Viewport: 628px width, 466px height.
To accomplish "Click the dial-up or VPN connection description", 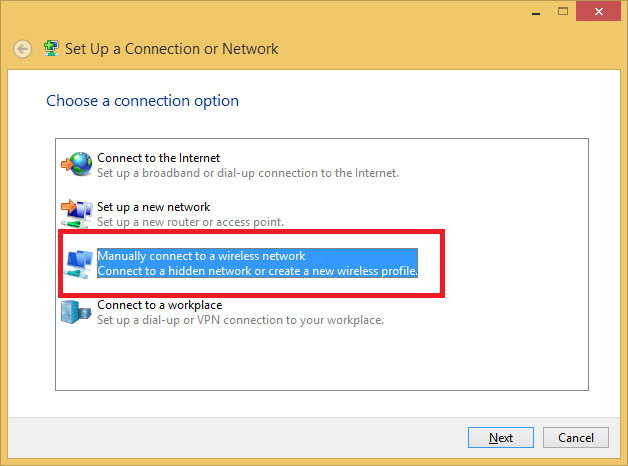I will pyautogui.click(x=240, y=320).
